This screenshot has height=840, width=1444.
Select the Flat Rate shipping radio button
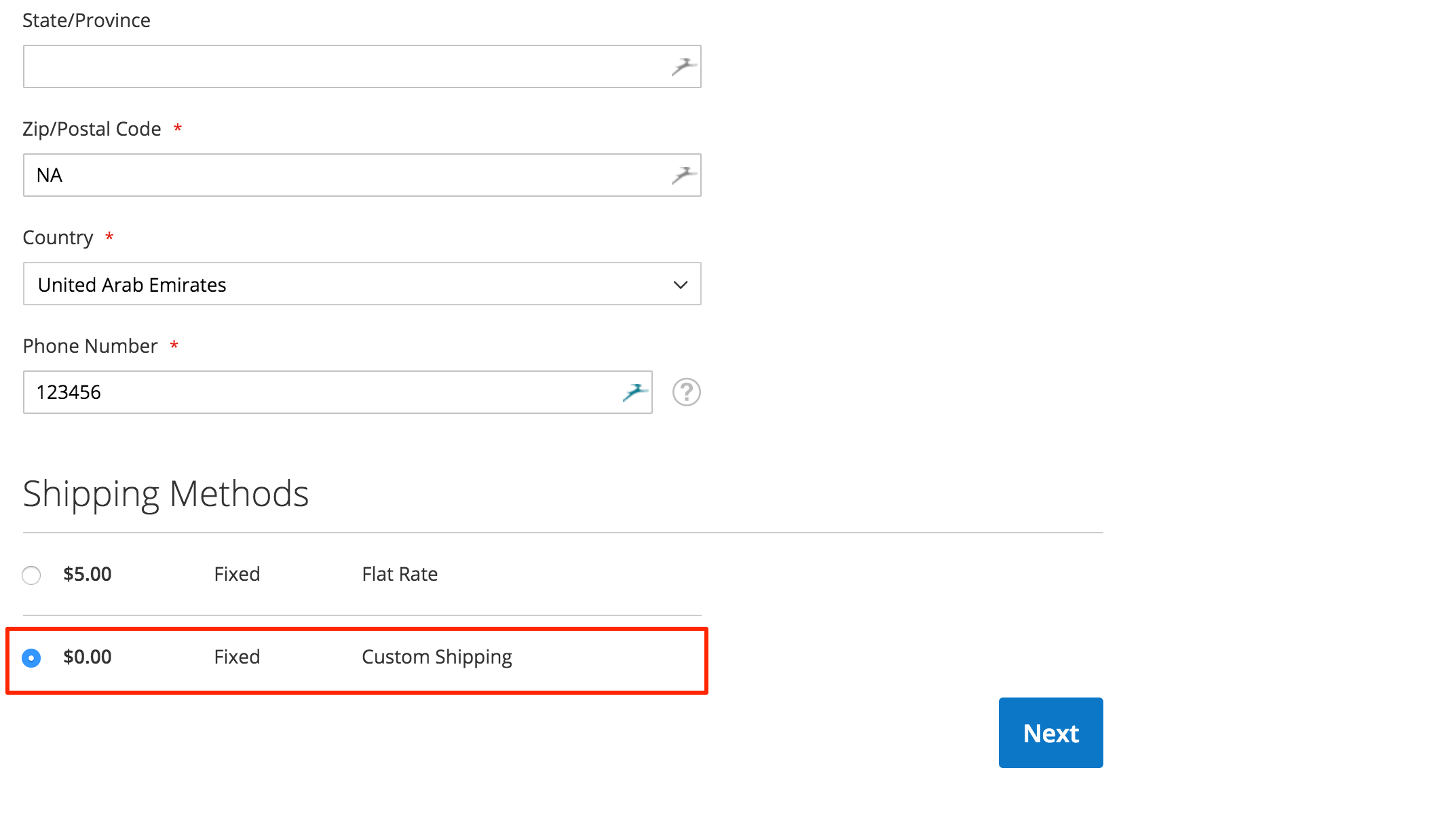tap(31, 573)
